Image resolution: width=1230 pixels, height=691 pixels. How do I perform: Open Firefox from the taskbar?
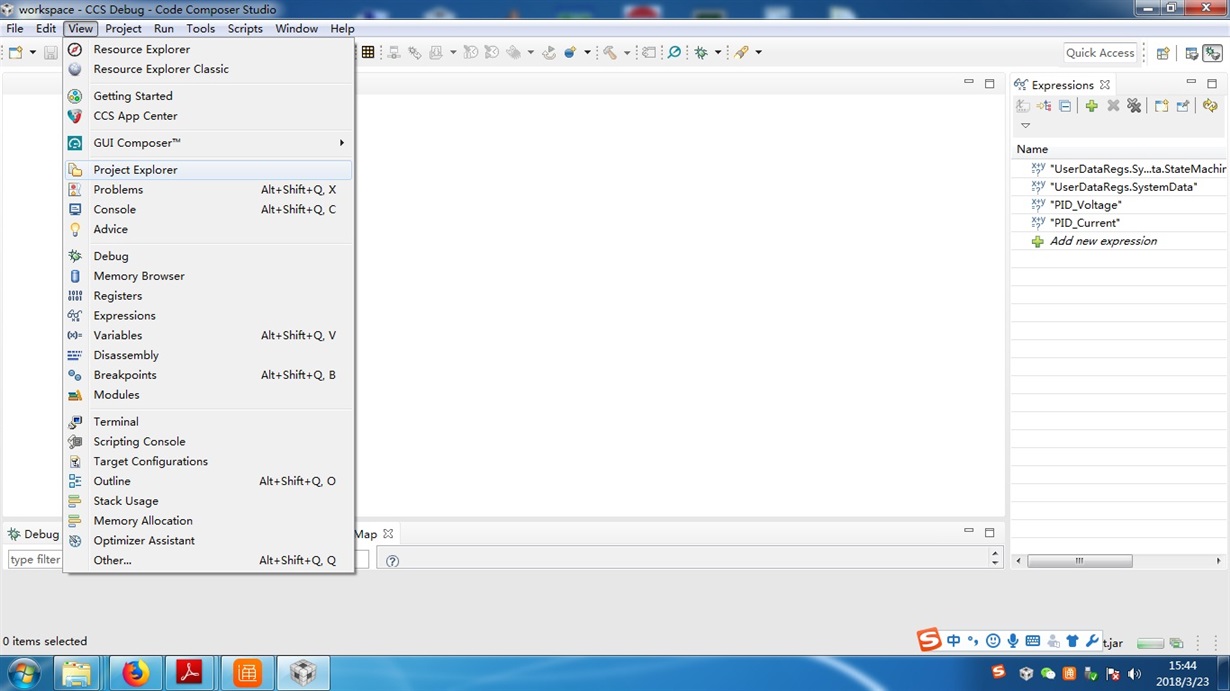(x=135, y=673)
